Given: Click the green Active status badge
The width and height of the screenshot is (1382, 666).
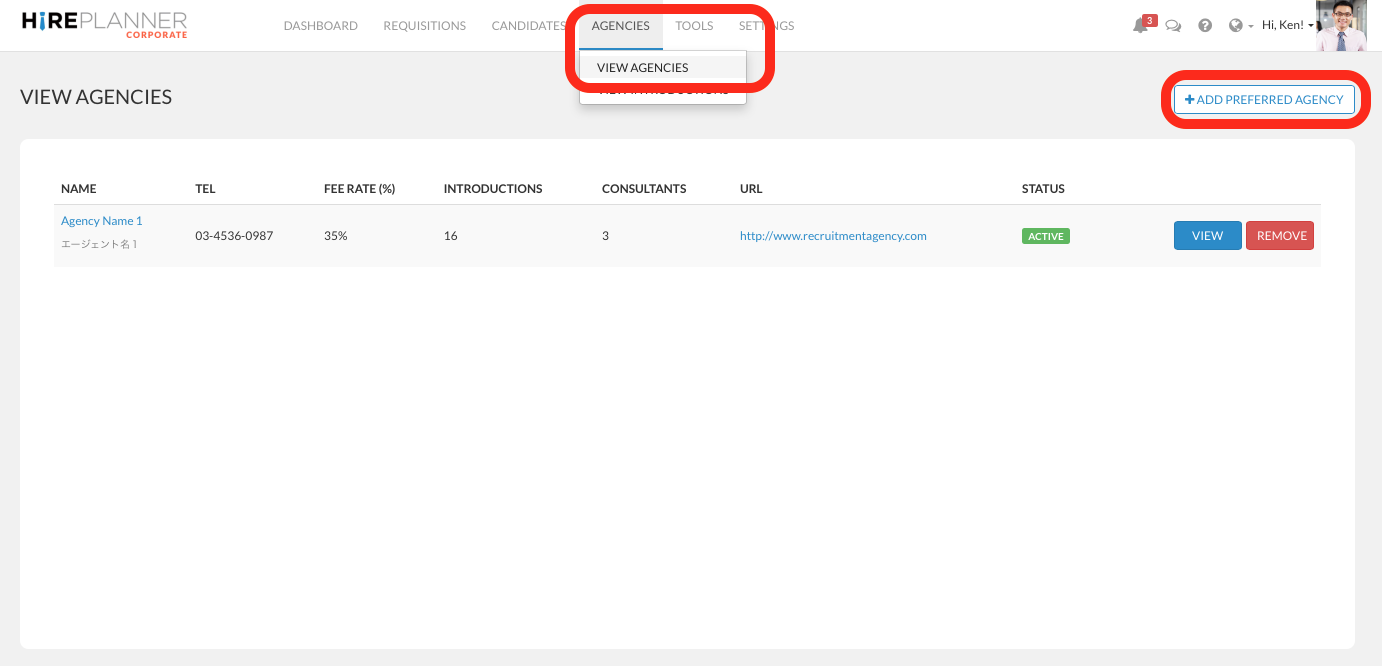Looking at the screenshot, I should (x=1045, y=236).
